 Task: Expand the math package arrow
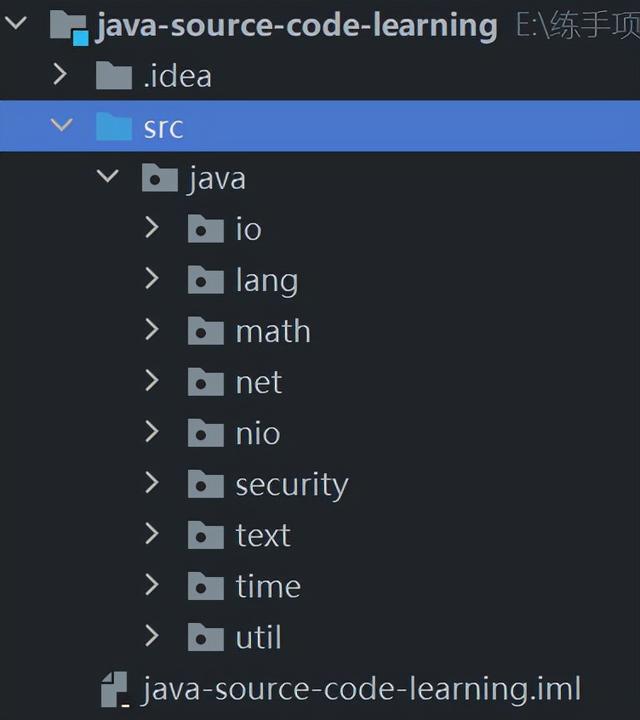[152, 330]
